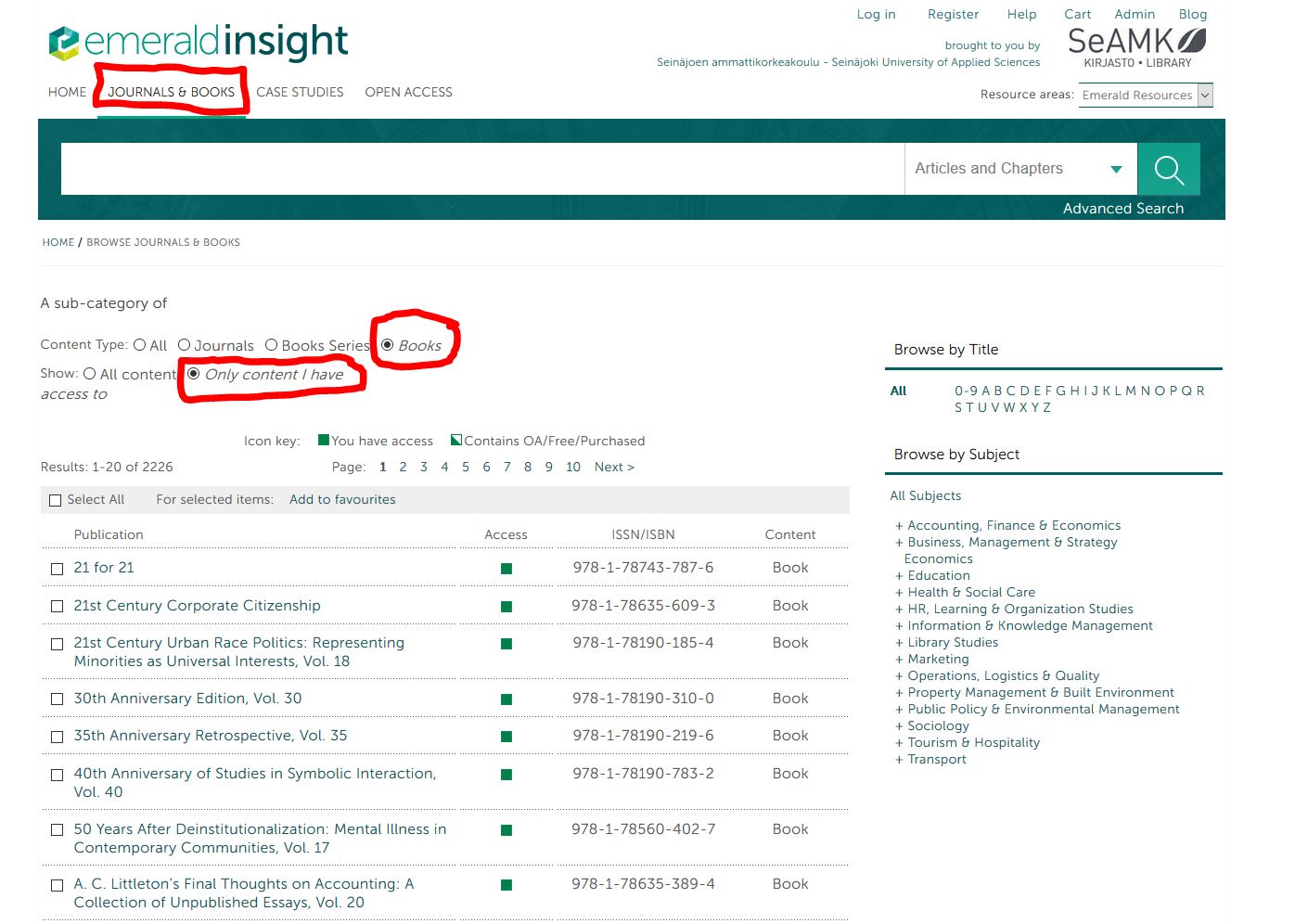Click the 'You have access' key icon
The width and height of the screenshot is (1295, 924).
(324, 440)
